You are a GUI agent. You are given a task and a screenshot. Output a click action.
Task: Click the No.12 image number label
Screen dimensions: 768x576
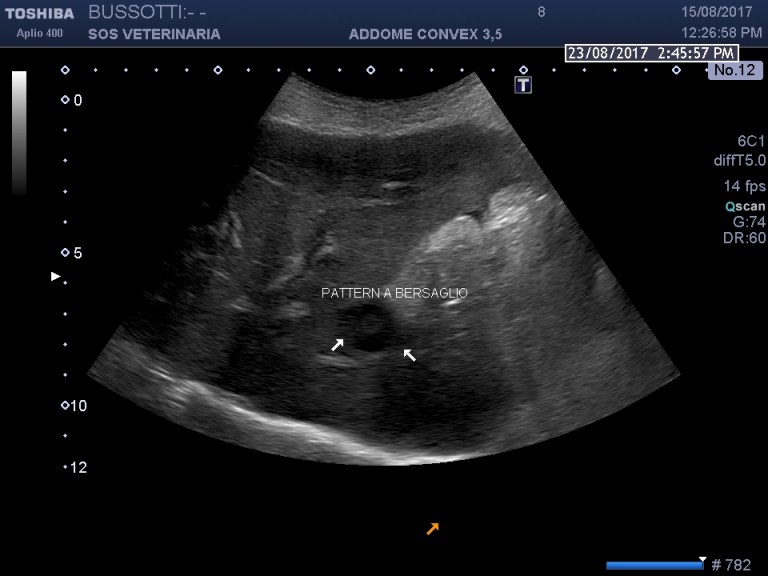735,70
